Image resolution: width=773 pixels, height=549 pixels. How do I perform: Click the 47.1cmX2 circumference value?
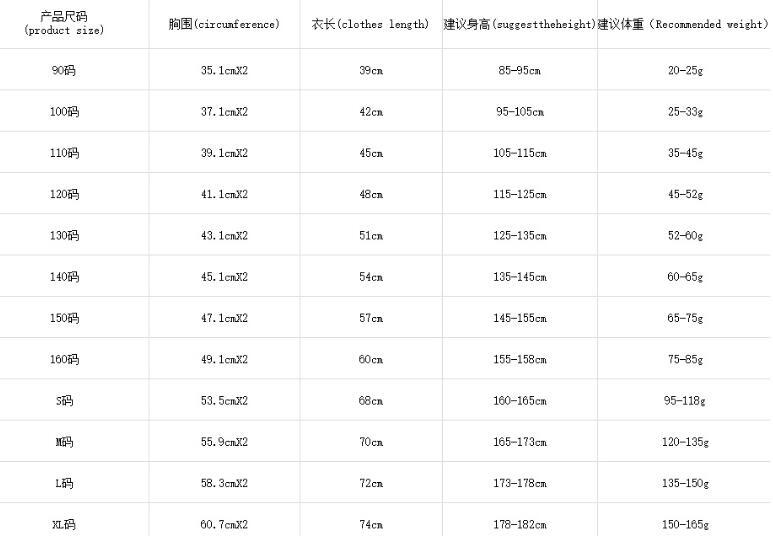point(224,318)
